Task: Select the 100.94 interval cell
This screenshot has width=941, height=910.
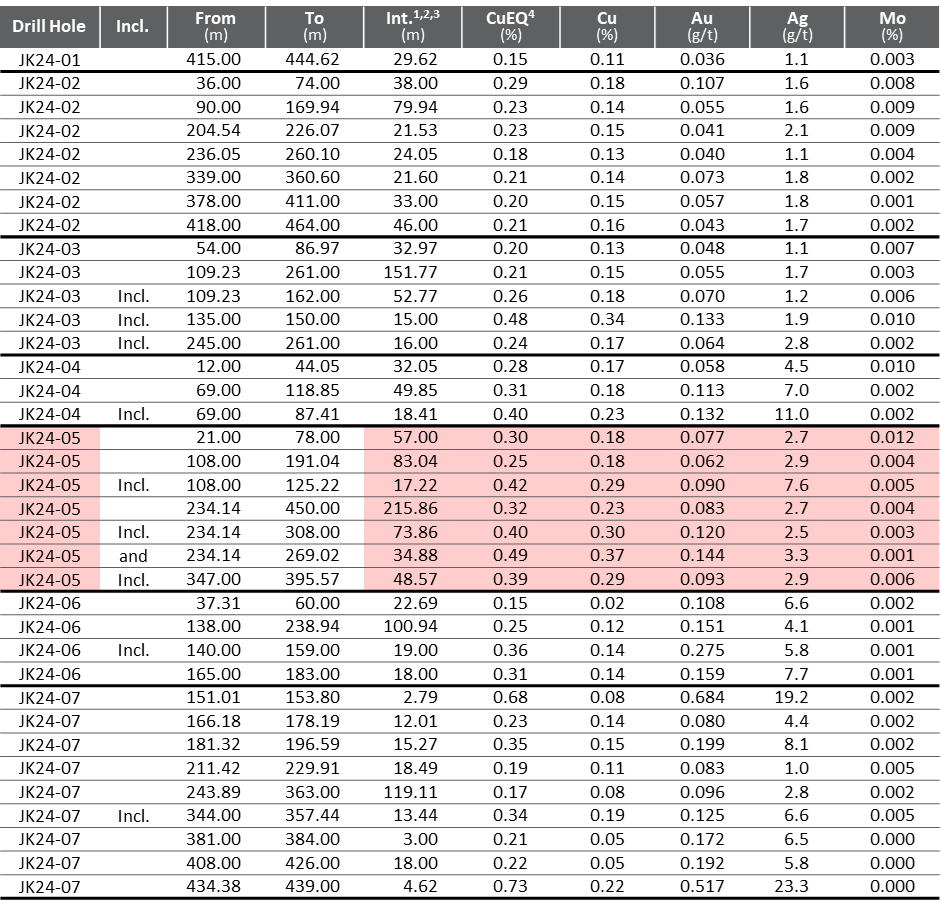Action: (x=412, y=627)
